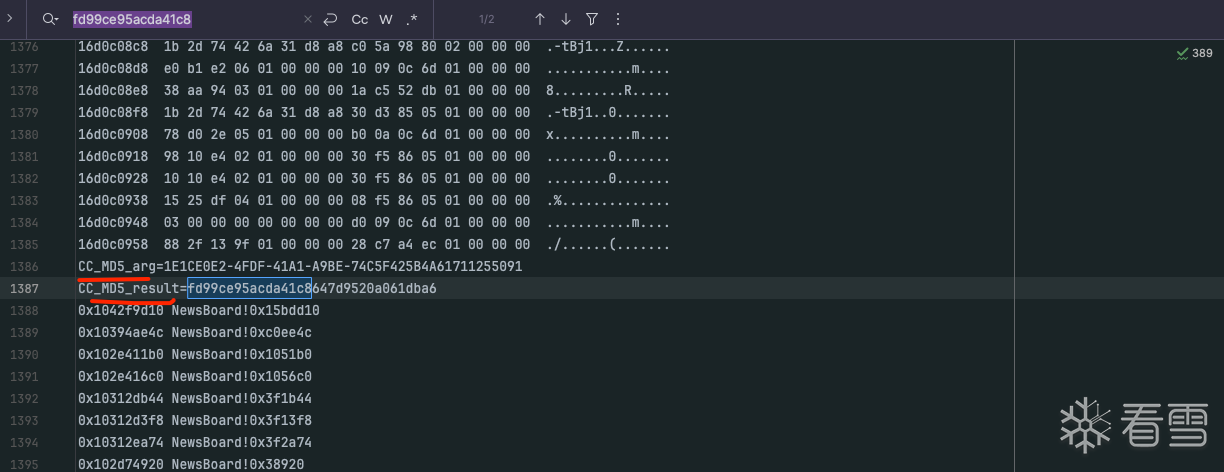Click the CC_MD5_result label on line 1387

point(128,288)
